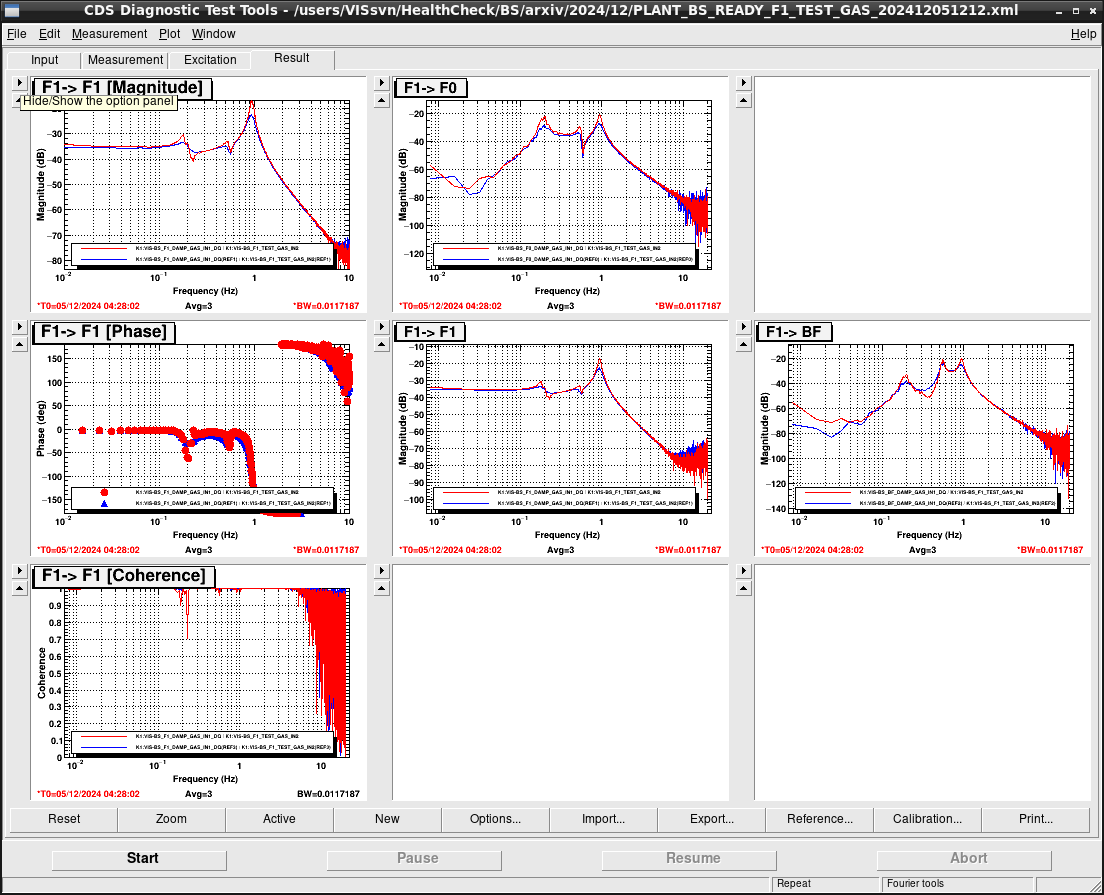Image resolution: width=1104 pixels, height=895 pixels.
Task: Click the legend box in F1-> F0 plot
Action: click(x=563, y=254)
